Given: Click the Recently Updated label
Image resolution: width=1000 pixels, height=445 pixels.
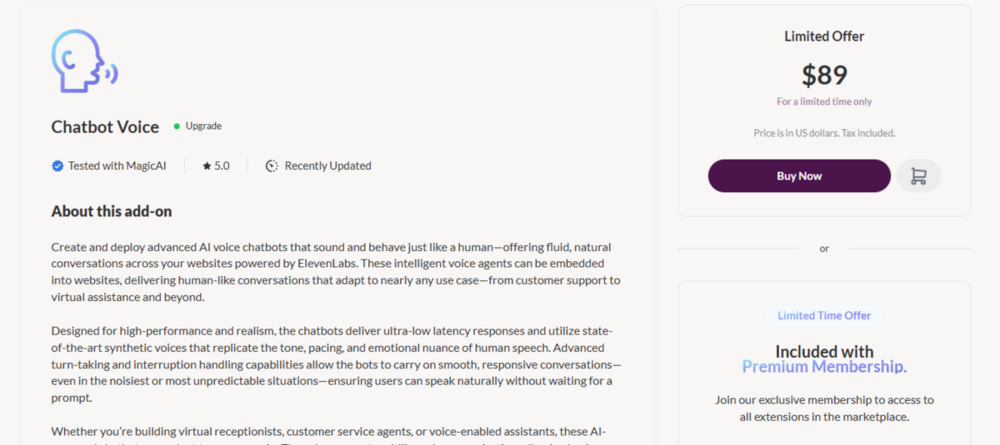Looking at the screenshot, I should pyautogui.click(x=328, y=166).
